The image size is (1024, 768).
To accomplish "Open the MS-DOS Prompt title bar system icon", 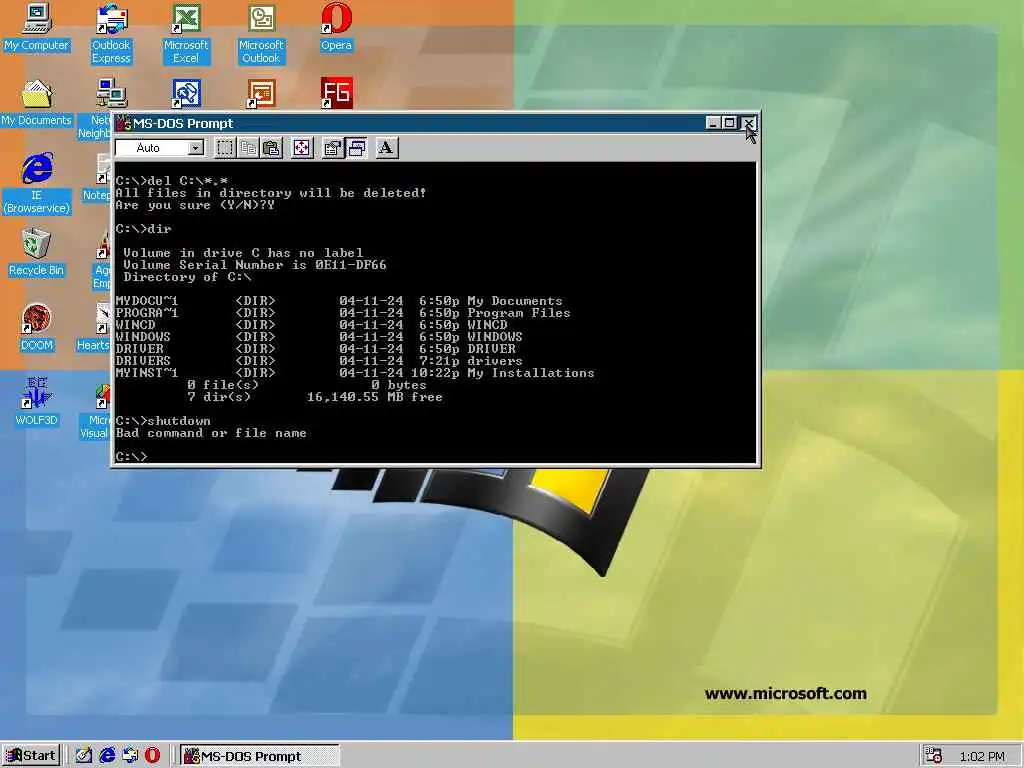I will point(123,123).
